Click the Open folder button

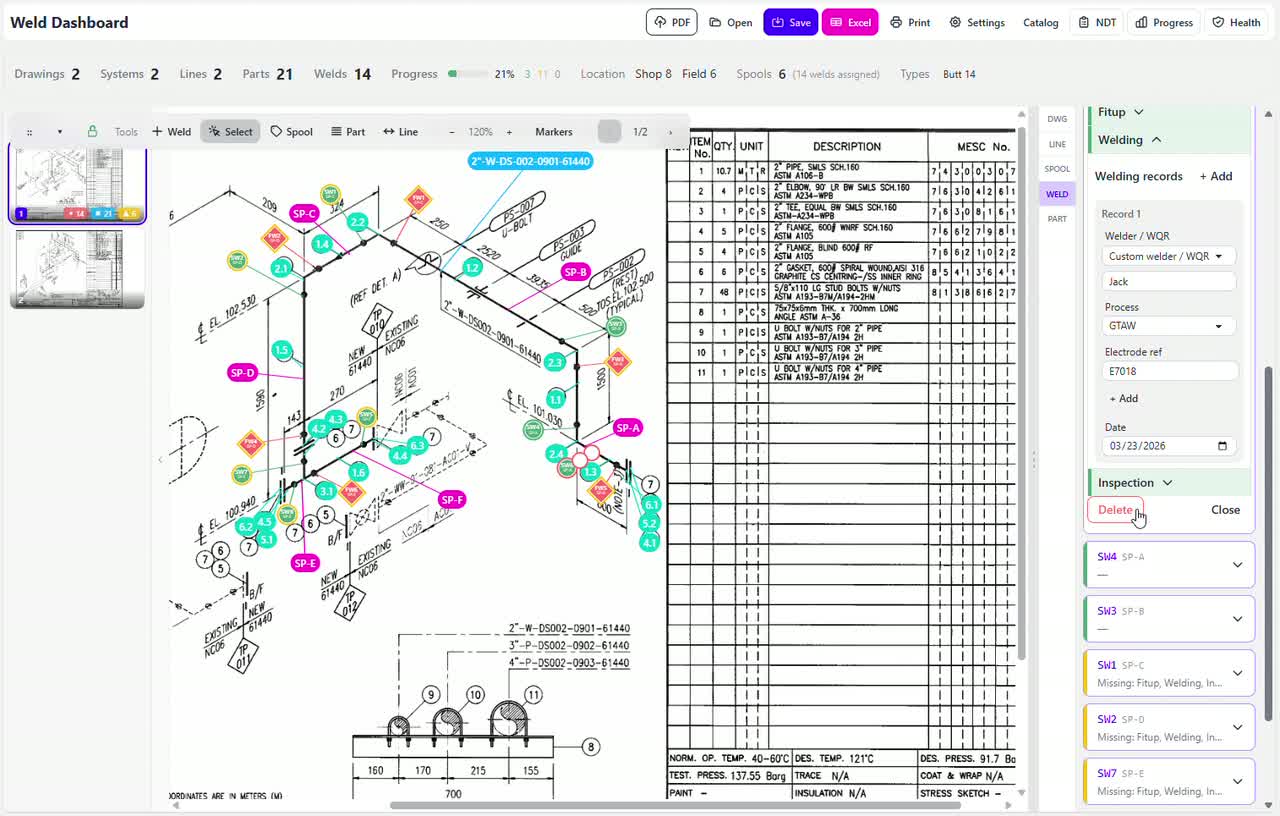731,22
